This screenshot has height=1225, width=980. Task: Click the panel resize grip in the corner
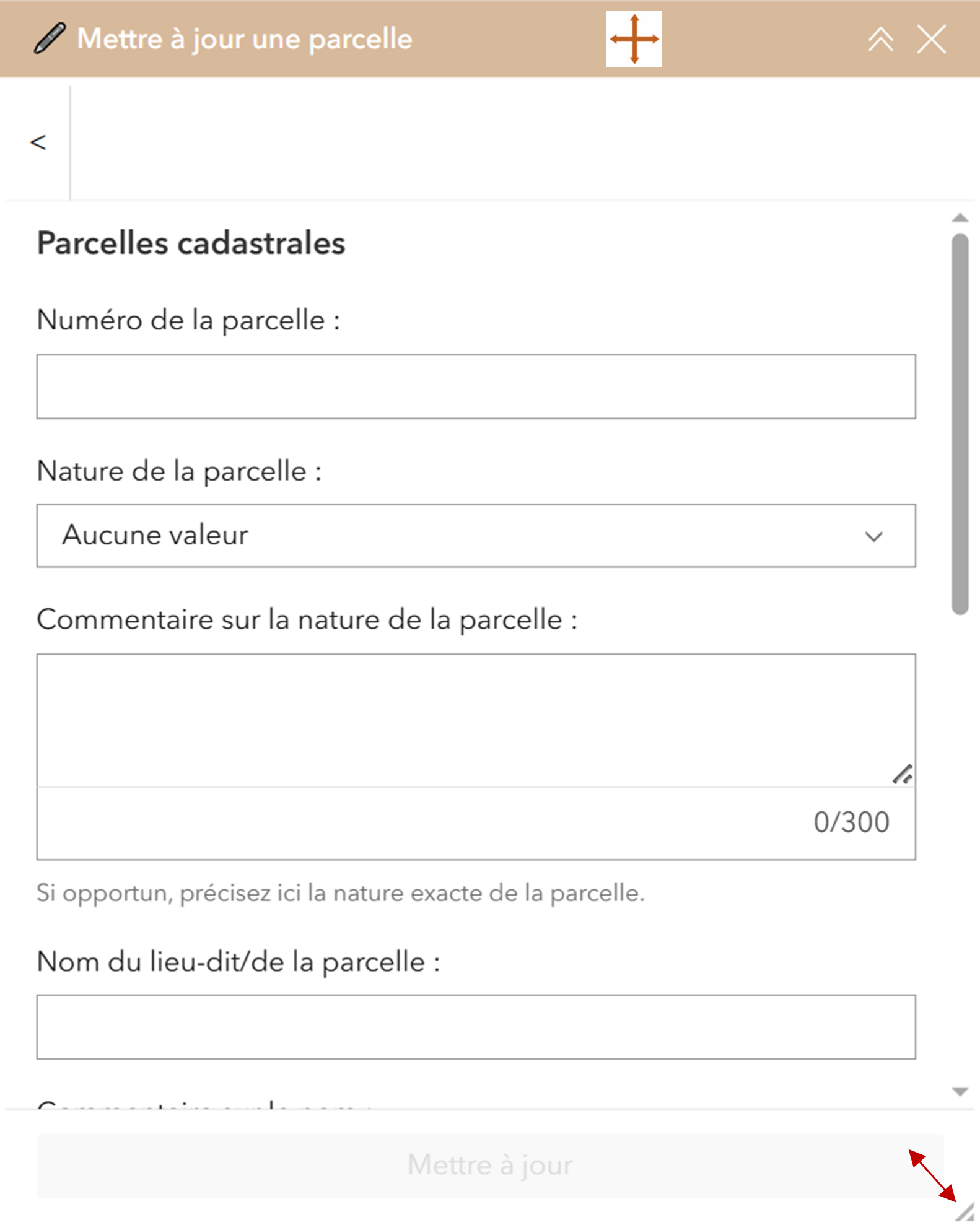[x=965, y=1211]
